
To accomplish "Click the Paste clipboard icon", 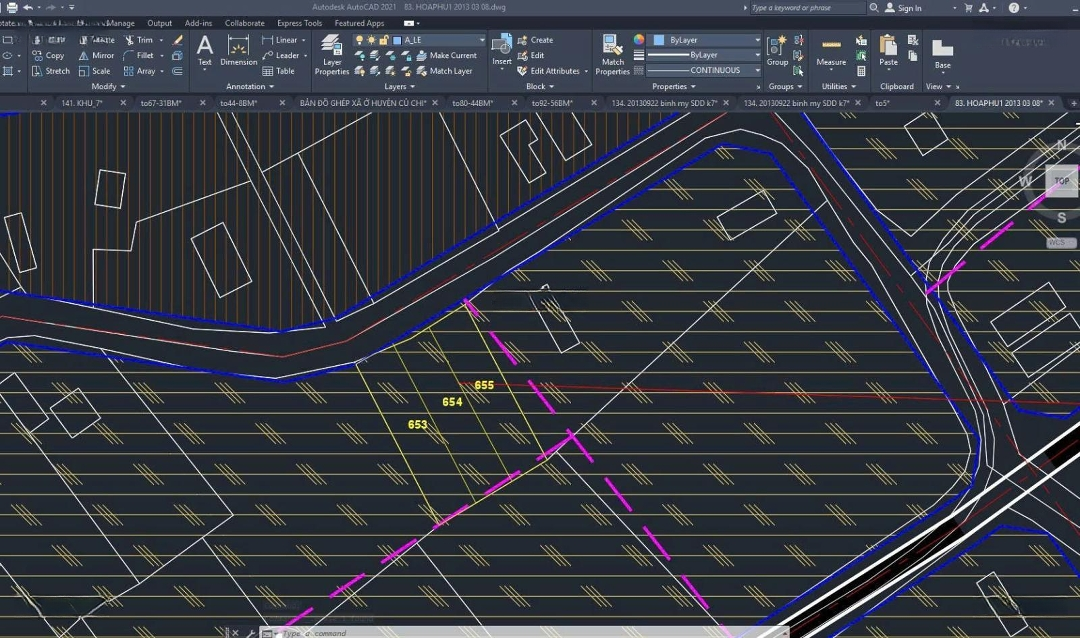I will tap(888, 50).
